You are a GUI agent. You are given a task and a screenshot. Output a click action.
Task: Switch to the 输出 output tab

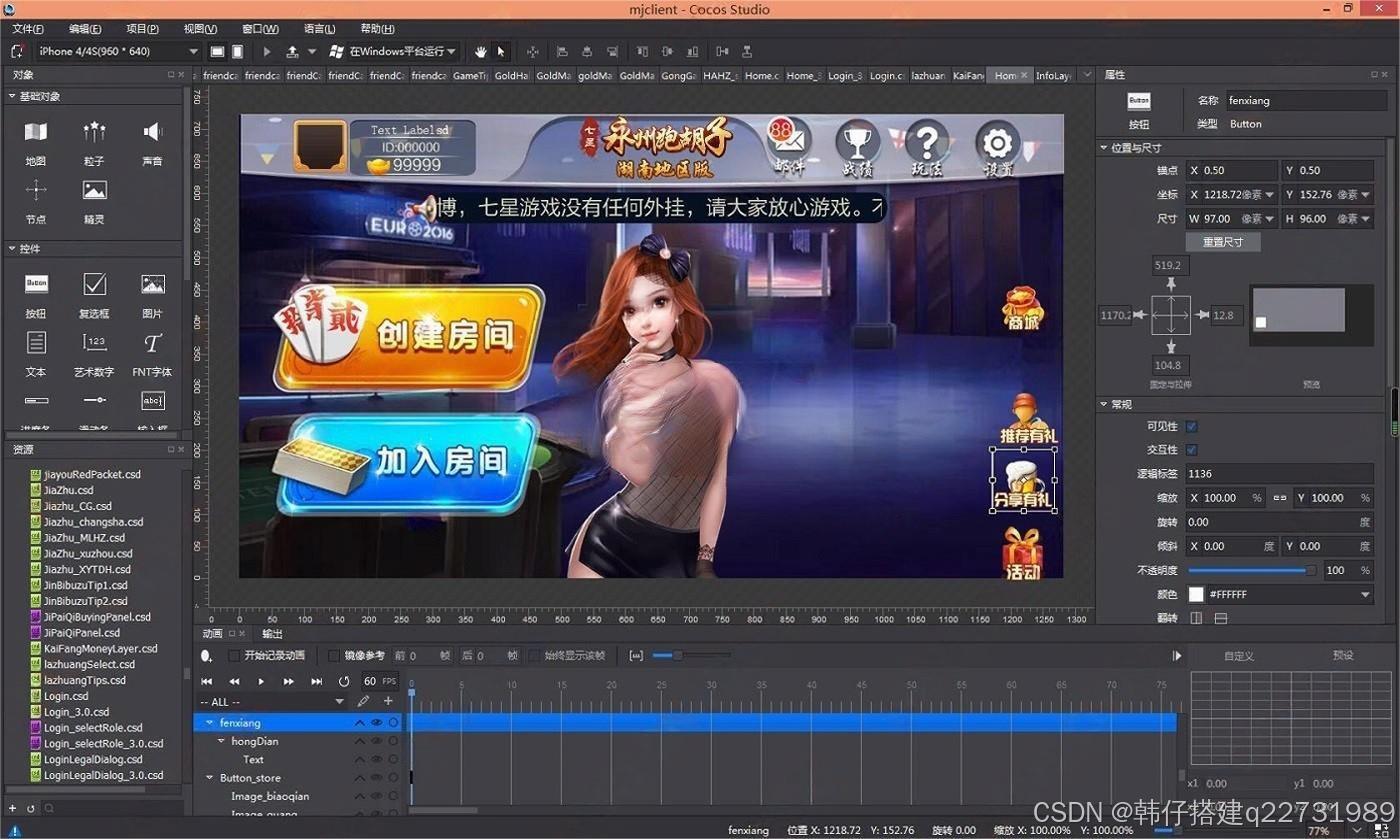[x=272, y=634]
